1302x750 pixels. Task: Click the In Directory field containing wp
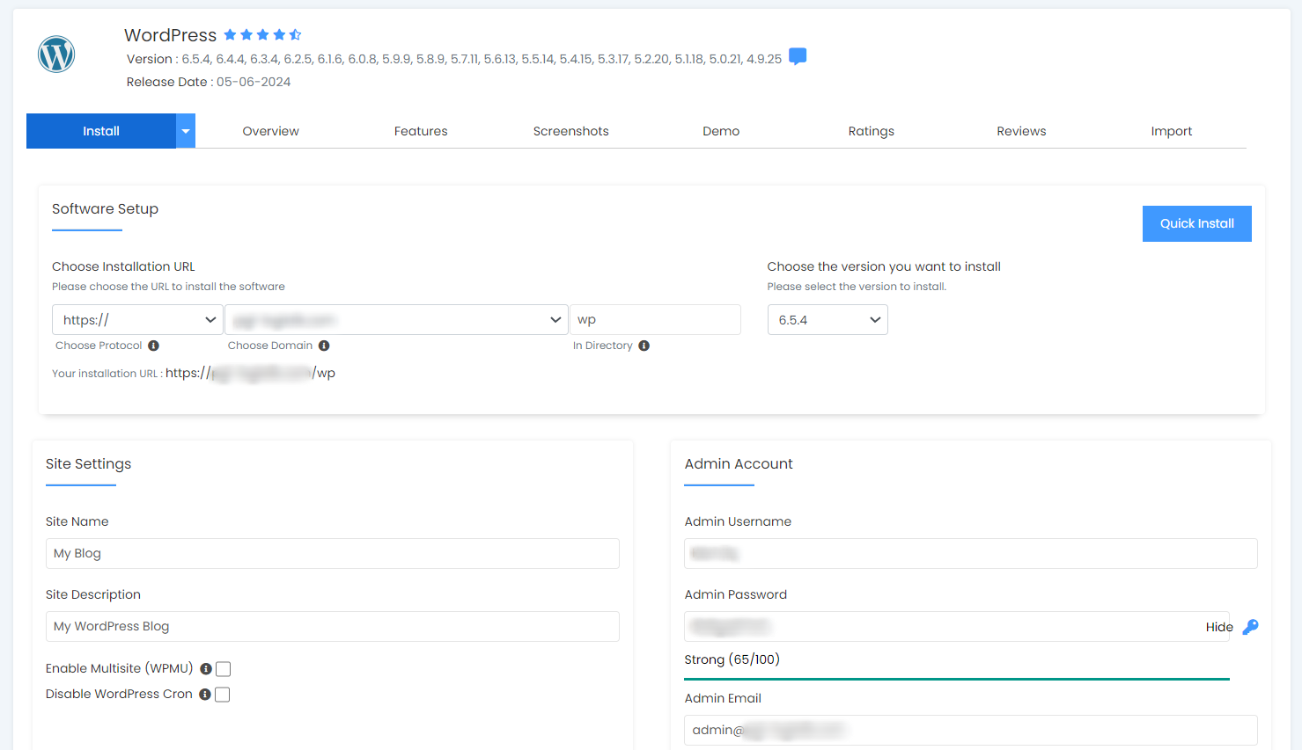click(x=655, y=320)
